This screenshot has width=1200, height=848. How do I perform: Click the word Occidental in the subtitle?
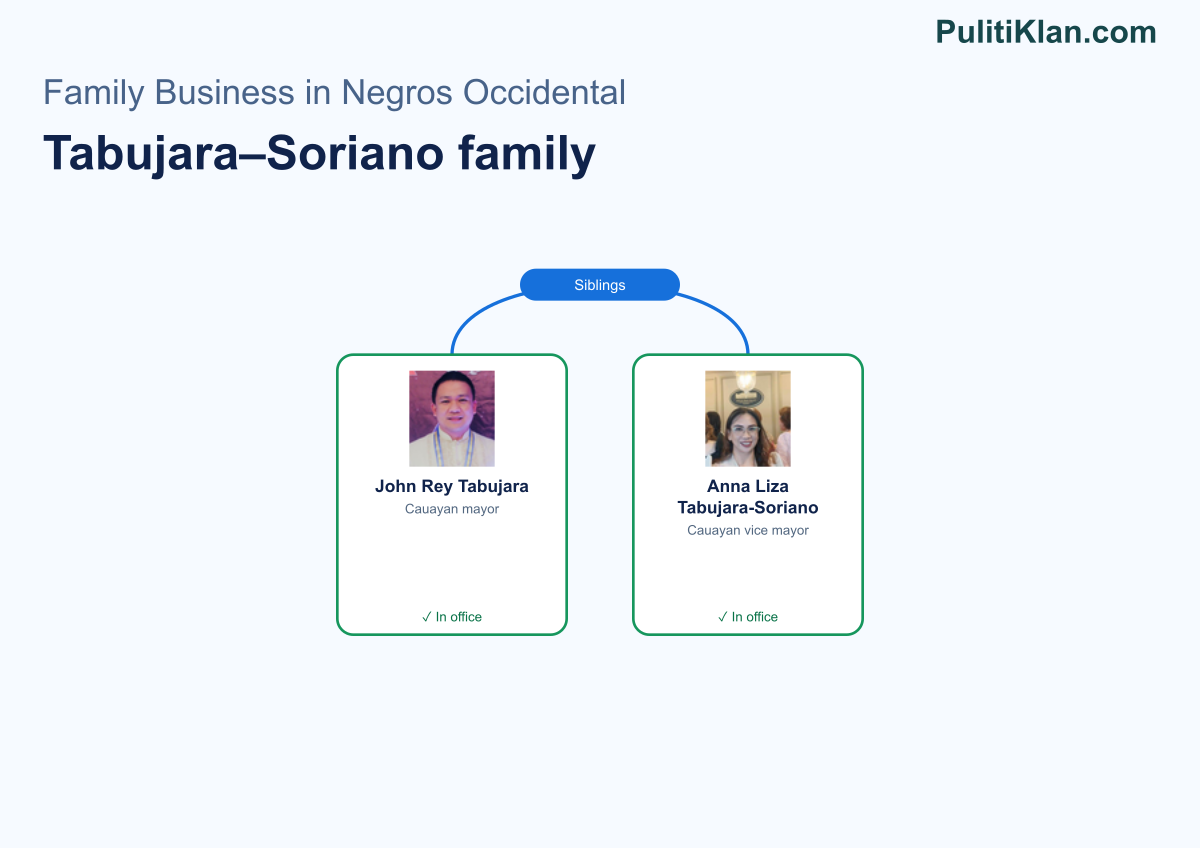pyautogui.click(x=544, y=92)
